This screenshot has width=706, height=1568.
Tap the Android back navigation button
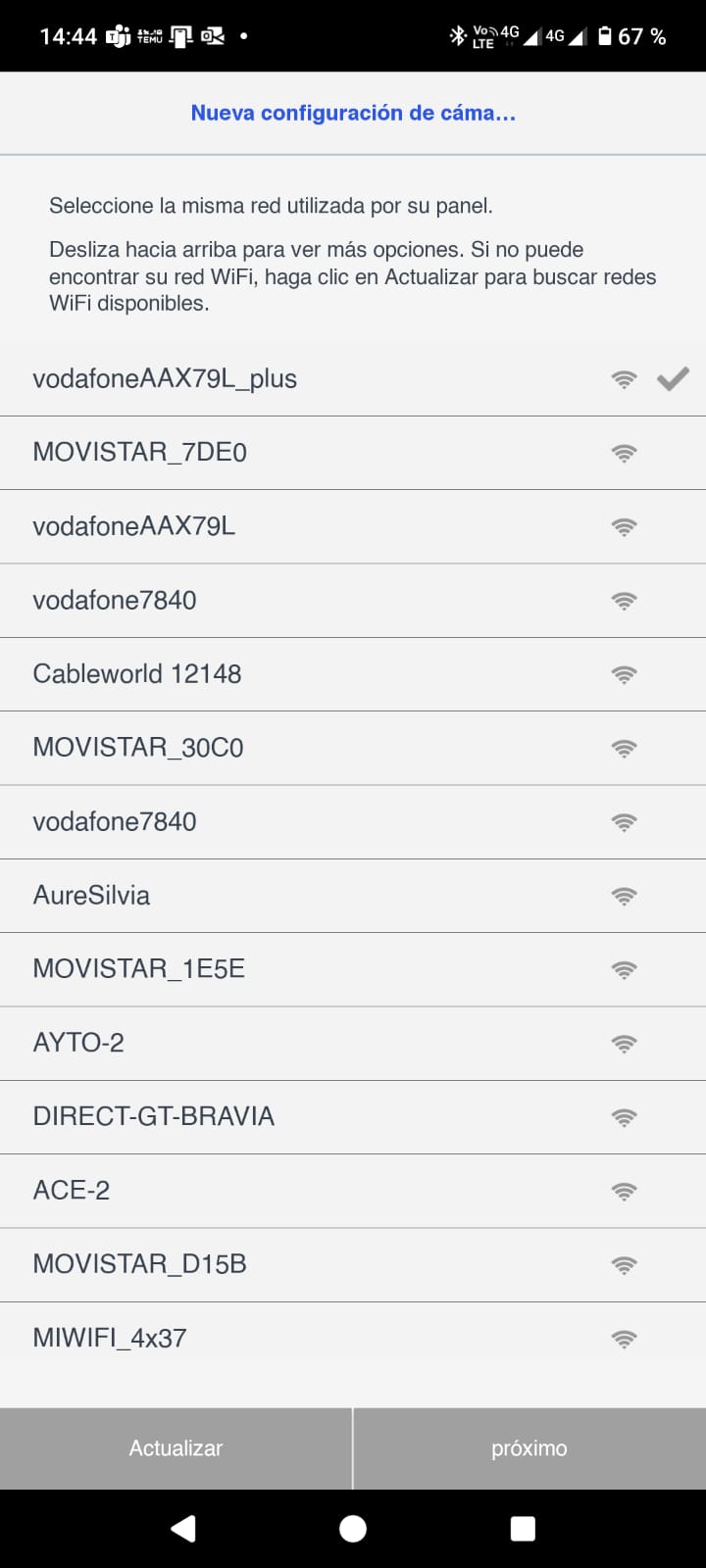pyautogui.click(x=183, y=1528)
